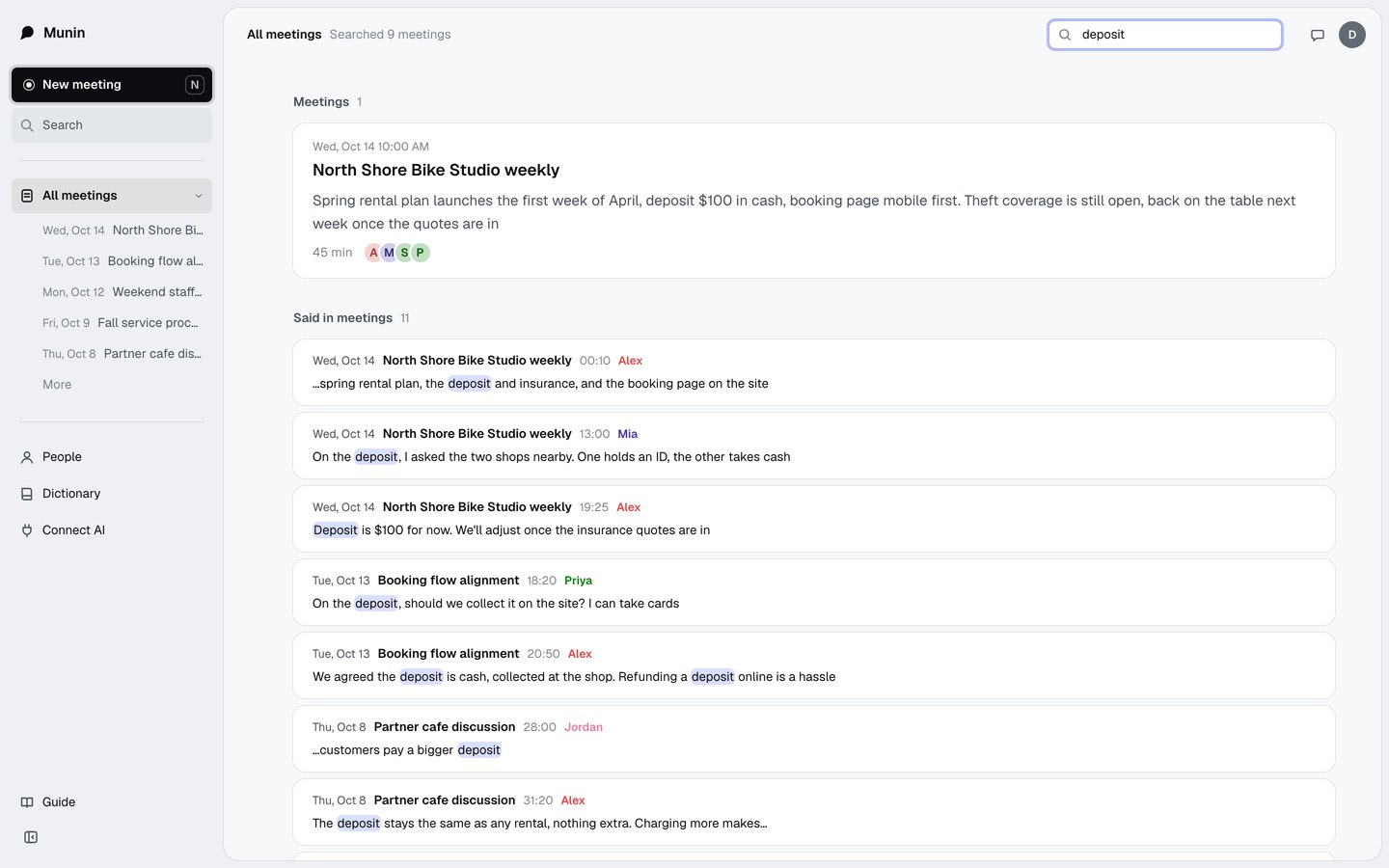
Task: Open Priya's 18:20 Booking flow snippet
Action: pyautogui.click(x=814, y=592)
